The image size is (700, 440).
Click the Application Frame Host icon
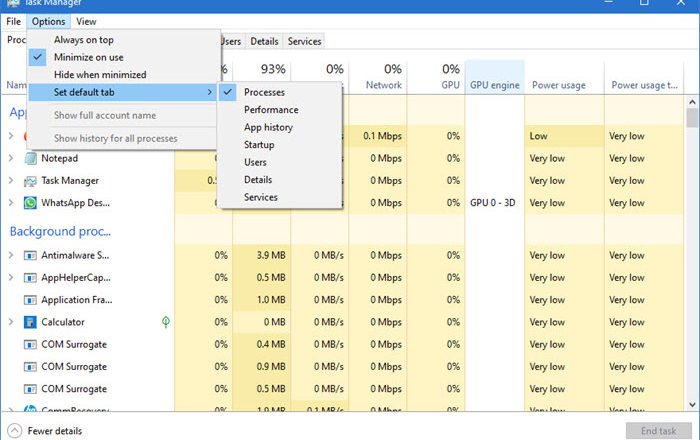click(x=30, y=300)
